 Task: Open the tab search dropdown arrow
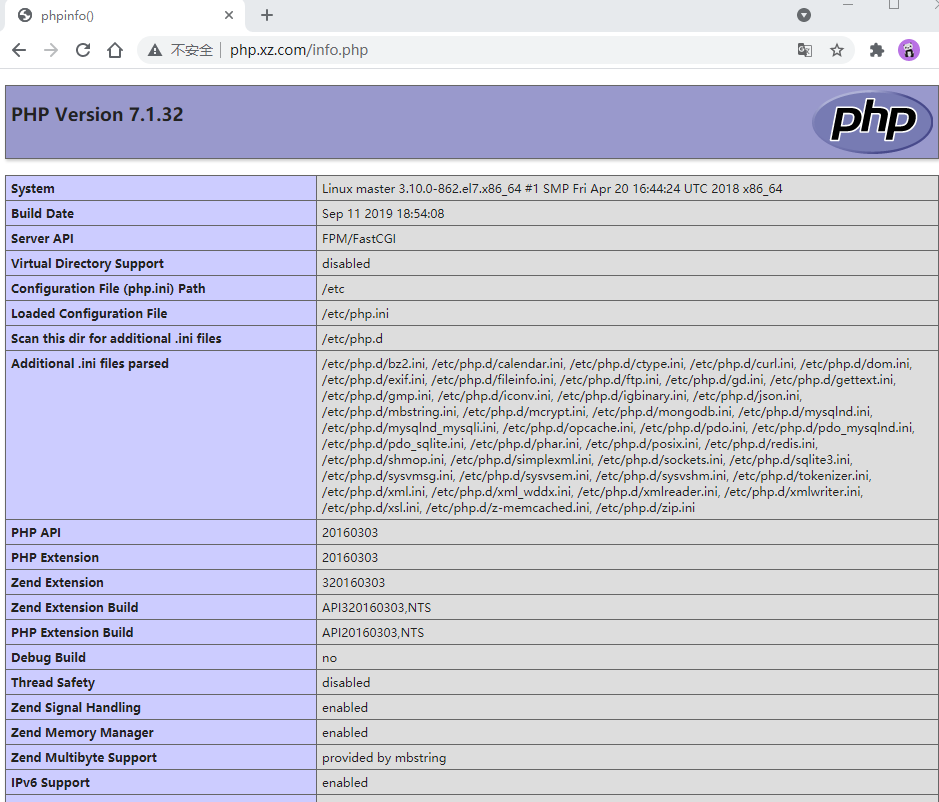tap(804, 16)
